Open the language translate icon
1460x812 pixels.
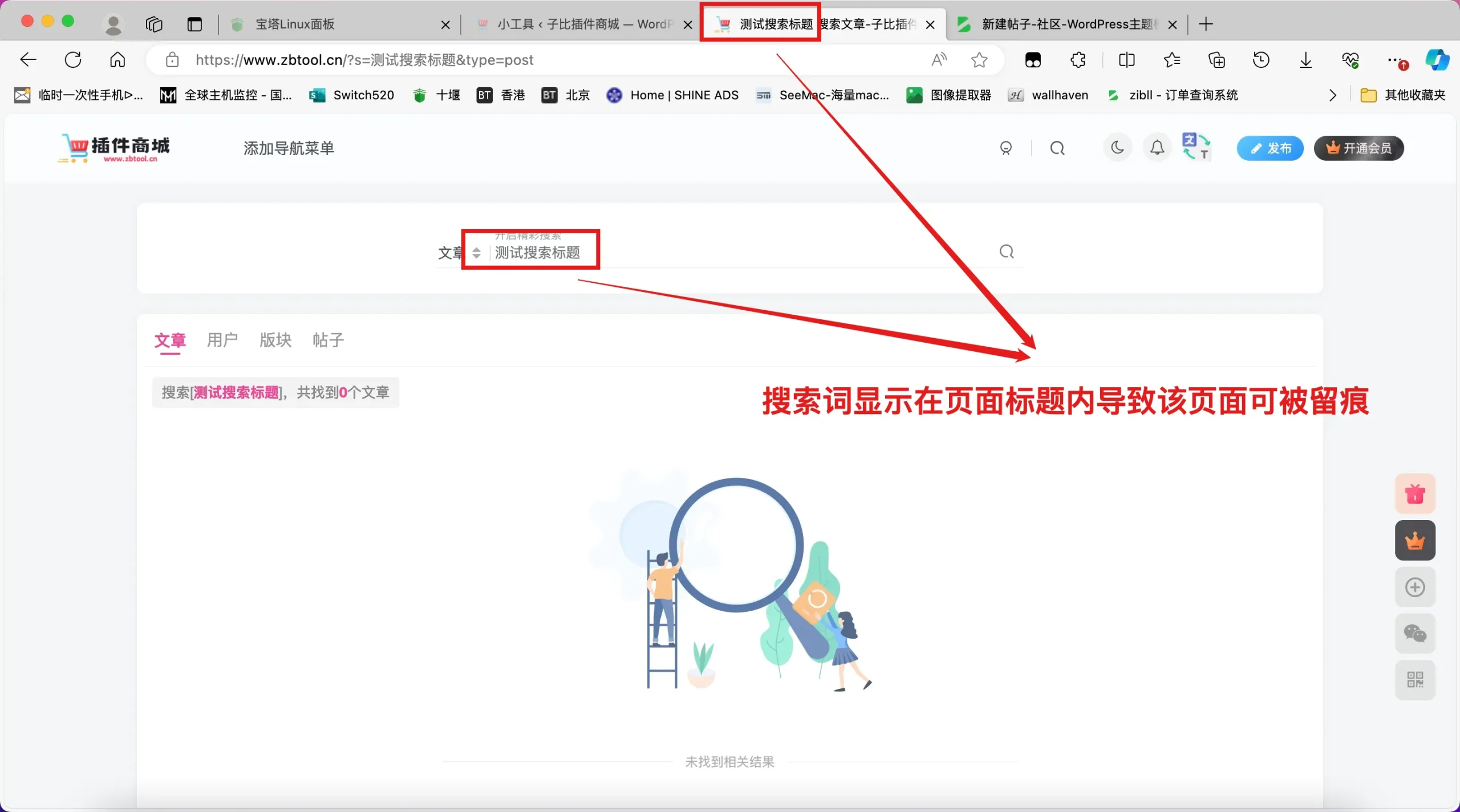coord(1197,147)
